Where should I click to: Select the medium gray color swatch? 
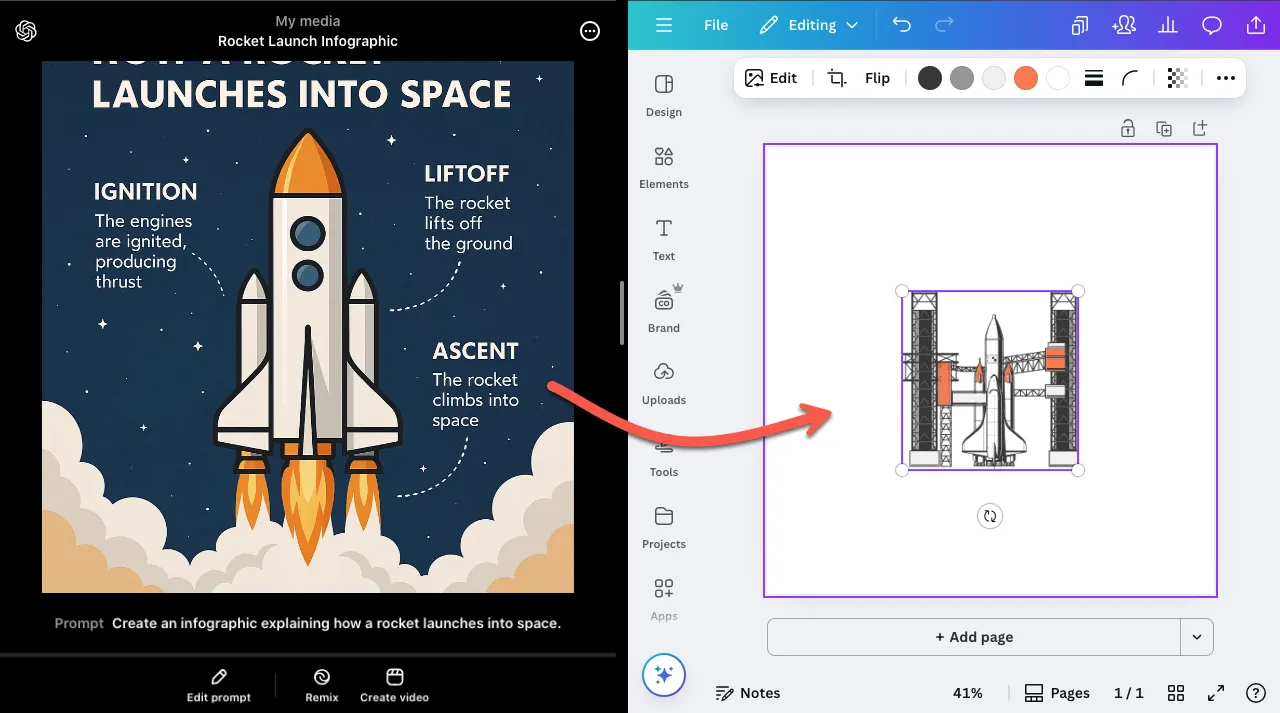pyautogui.click(x=962, y=78)
